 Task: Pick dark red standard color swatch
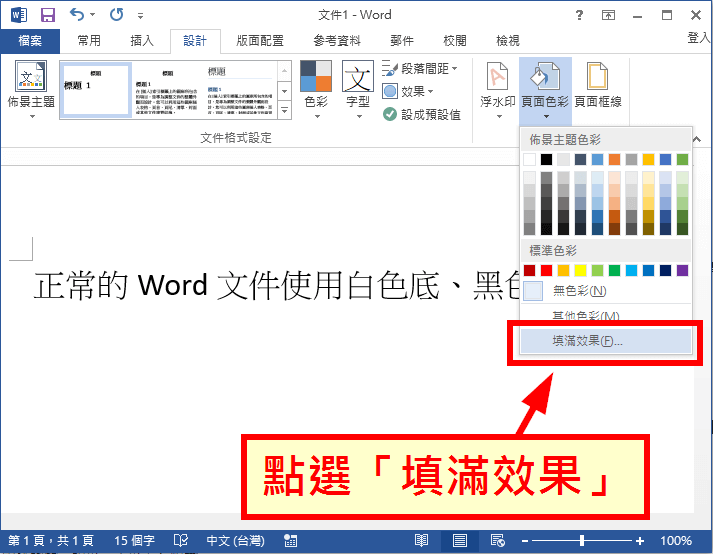tap(529, 270)
